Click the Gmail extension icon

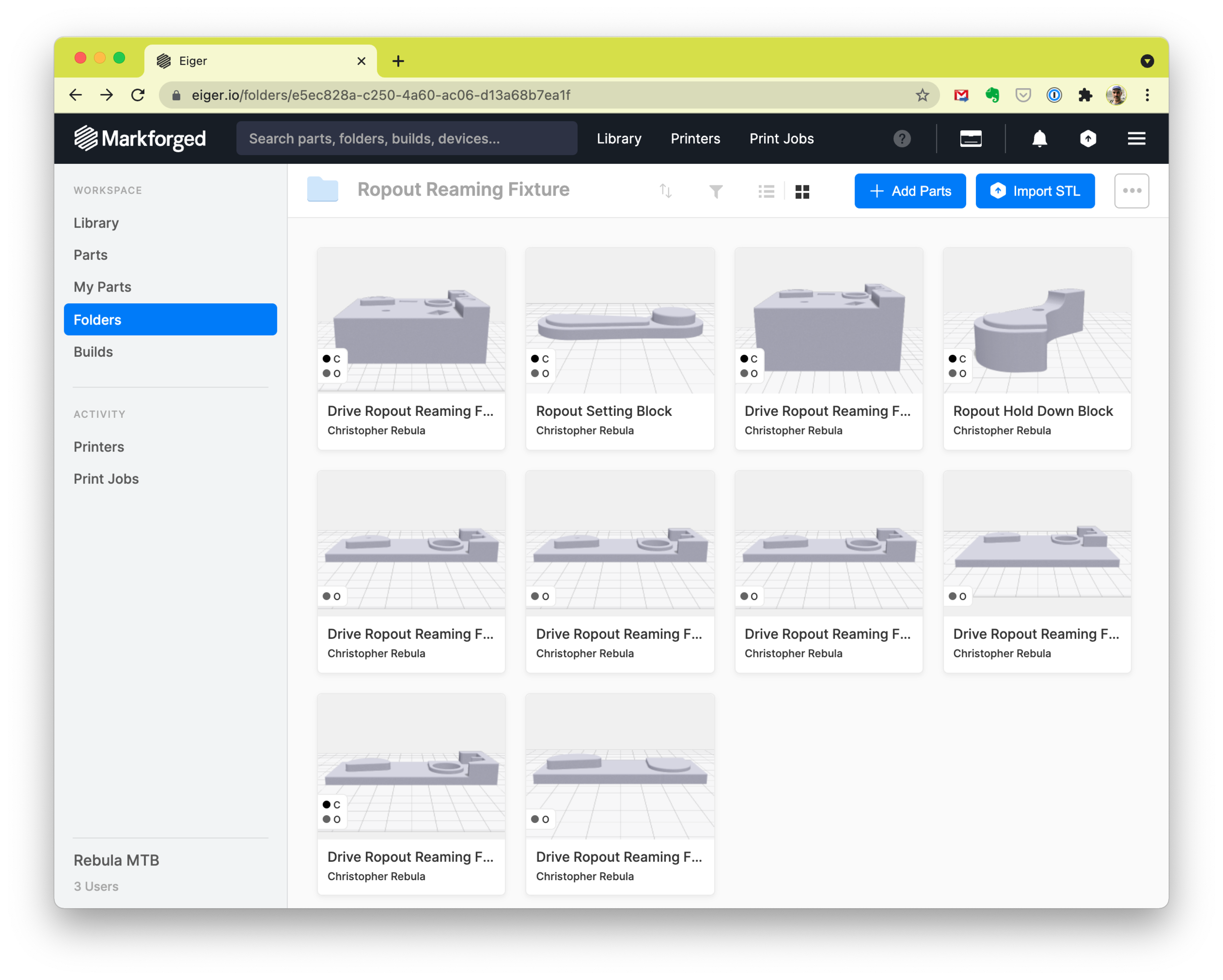pos(960,95)
